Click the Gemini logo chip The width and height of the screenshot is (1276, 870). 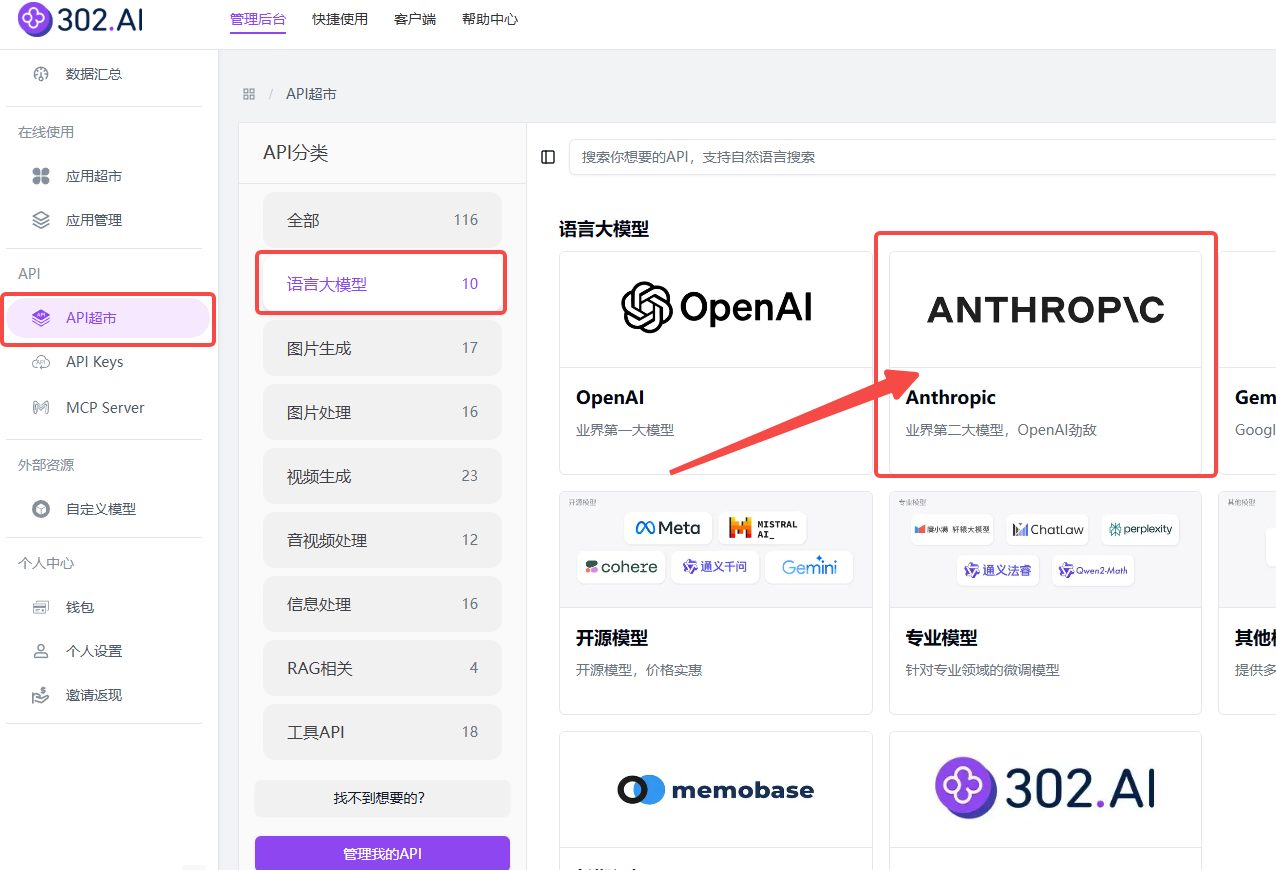809,567
